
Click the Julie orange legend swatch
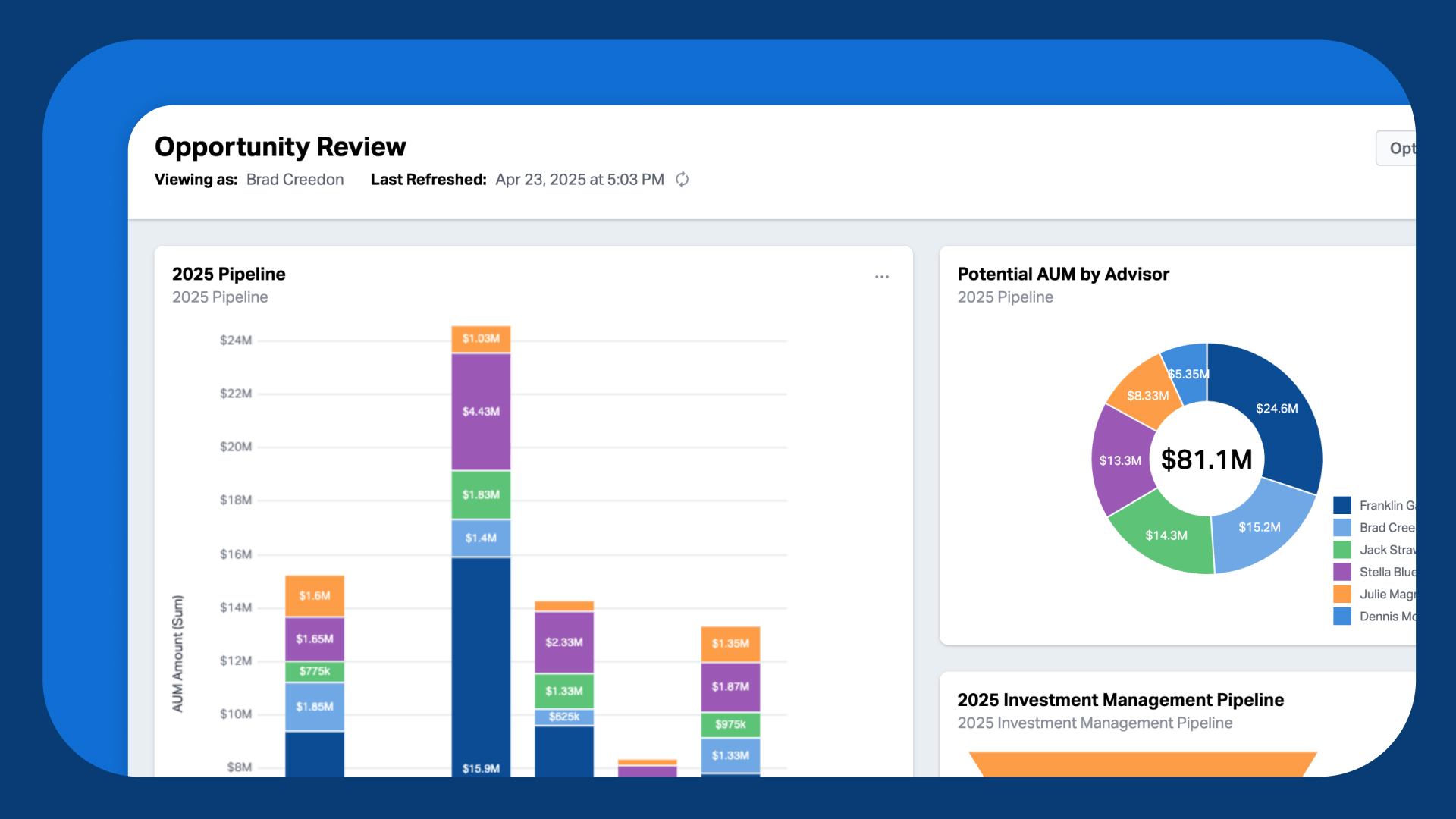1341,594
